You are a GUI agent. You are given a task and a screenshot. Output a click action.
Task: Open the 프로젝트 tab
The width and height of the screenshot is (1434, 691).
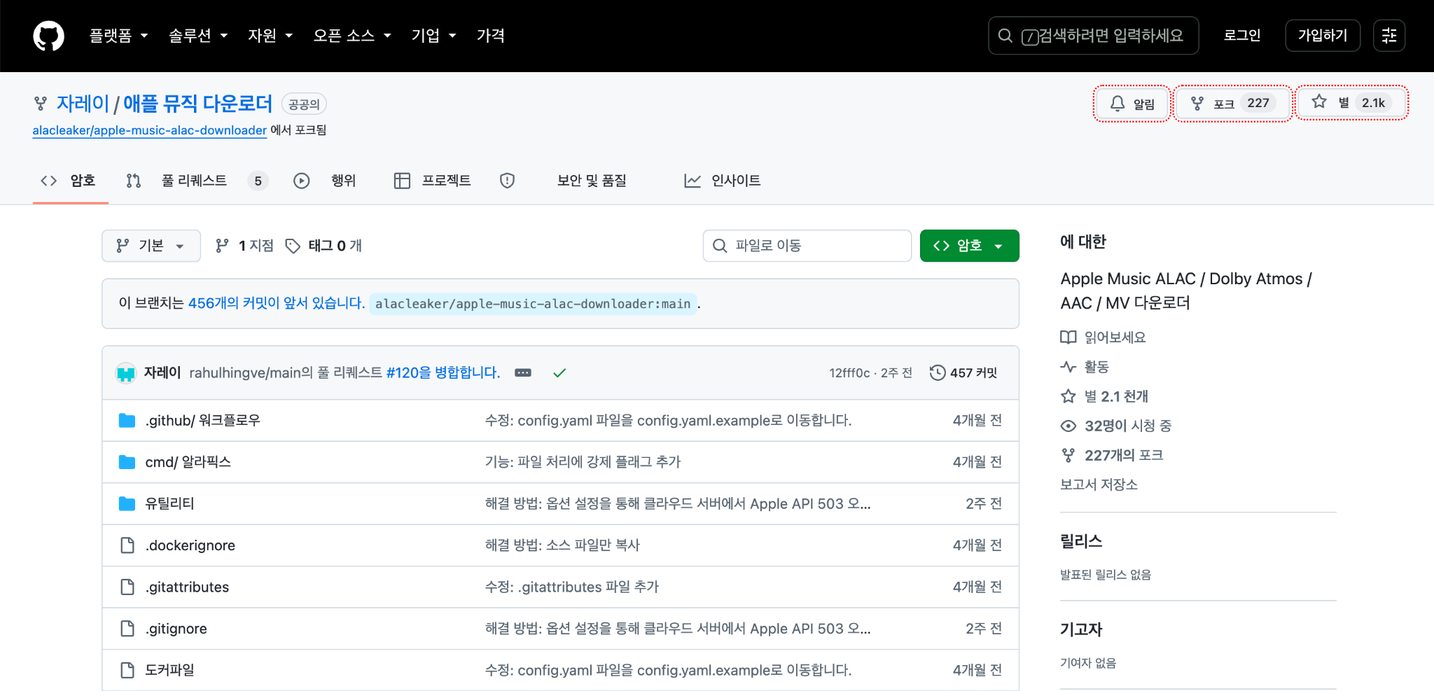coord(432,181)
